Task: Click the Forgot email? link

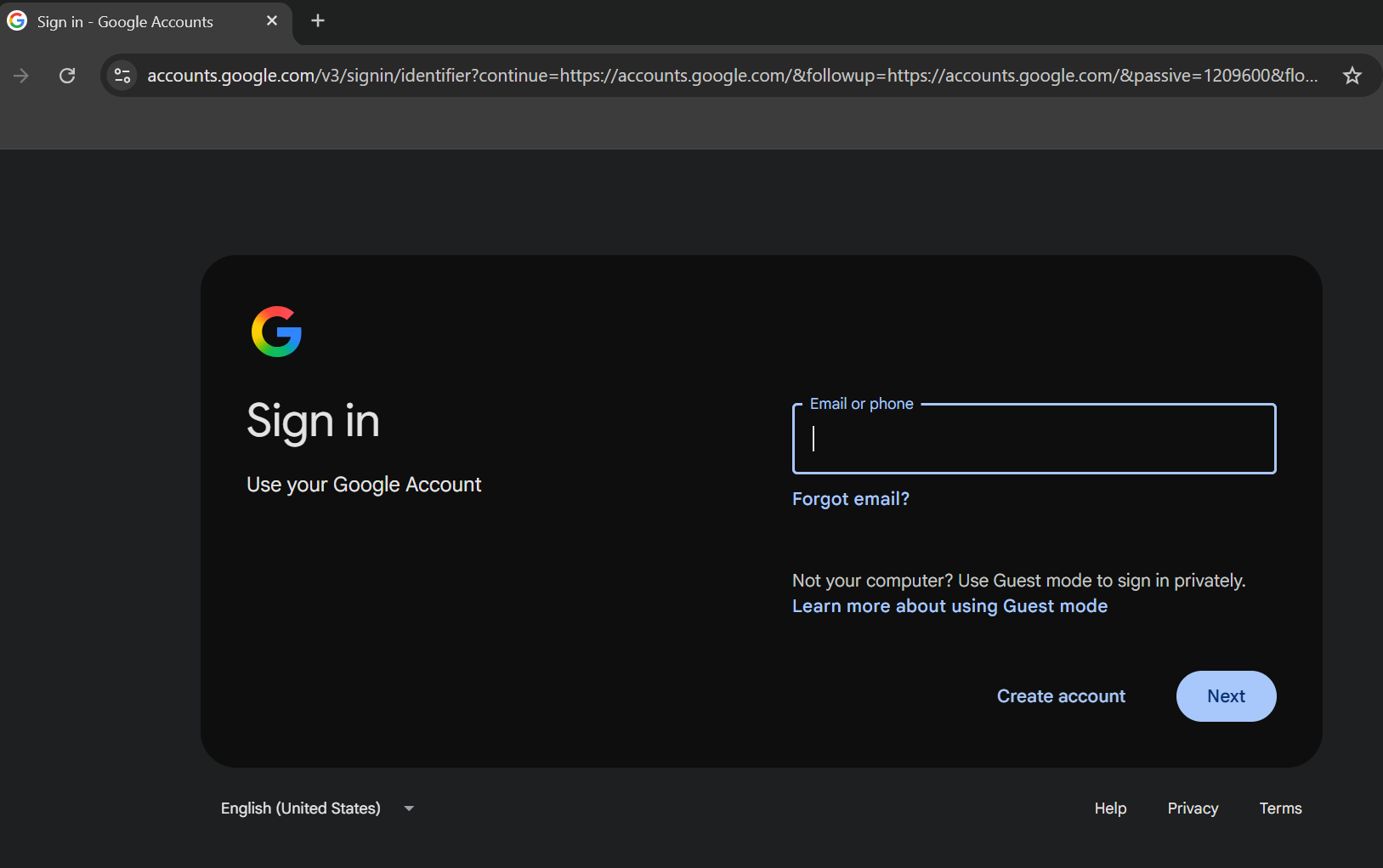Action: 851,499
